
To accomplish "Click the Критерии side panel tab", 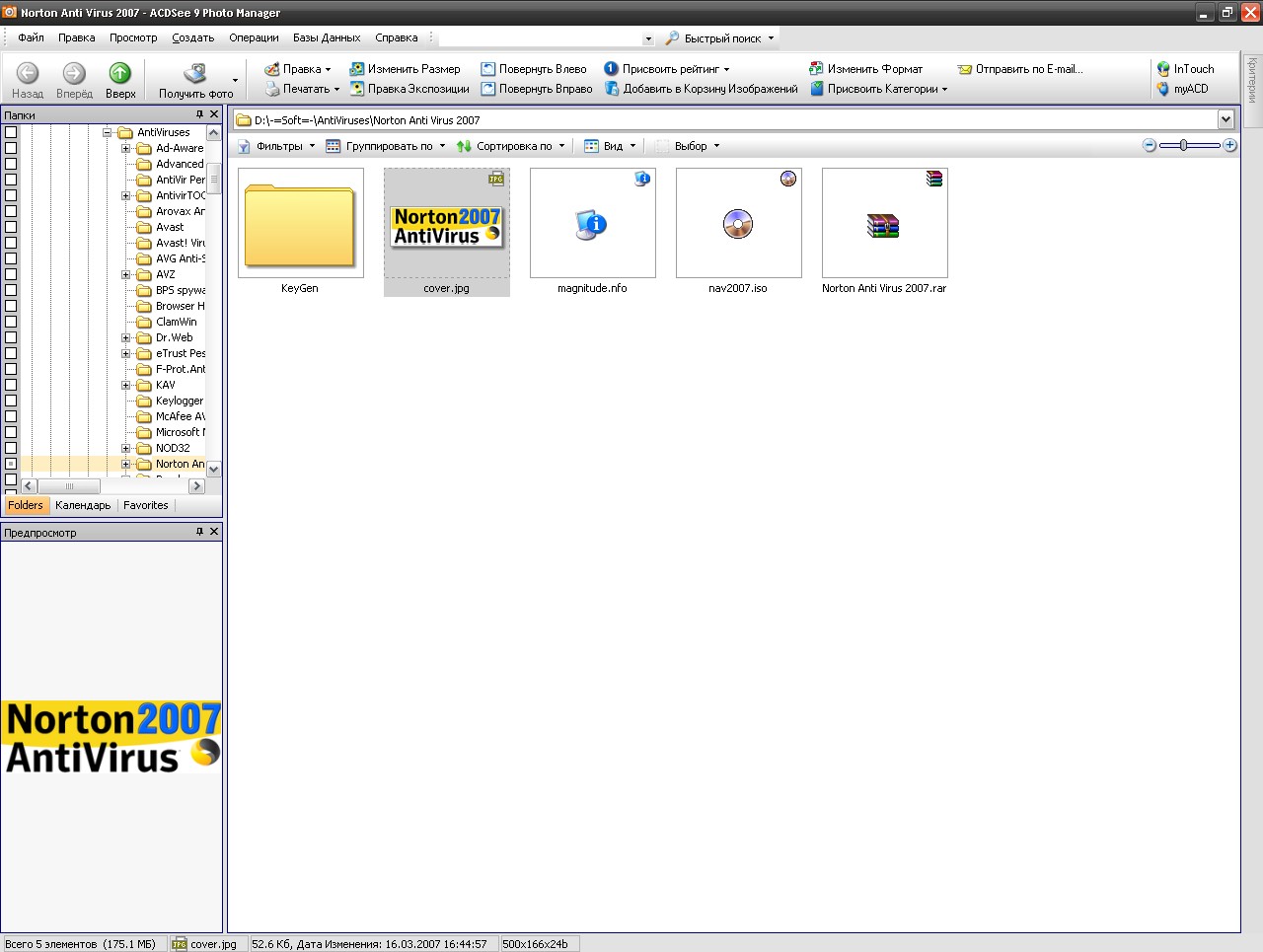I will pos(1253,91).
